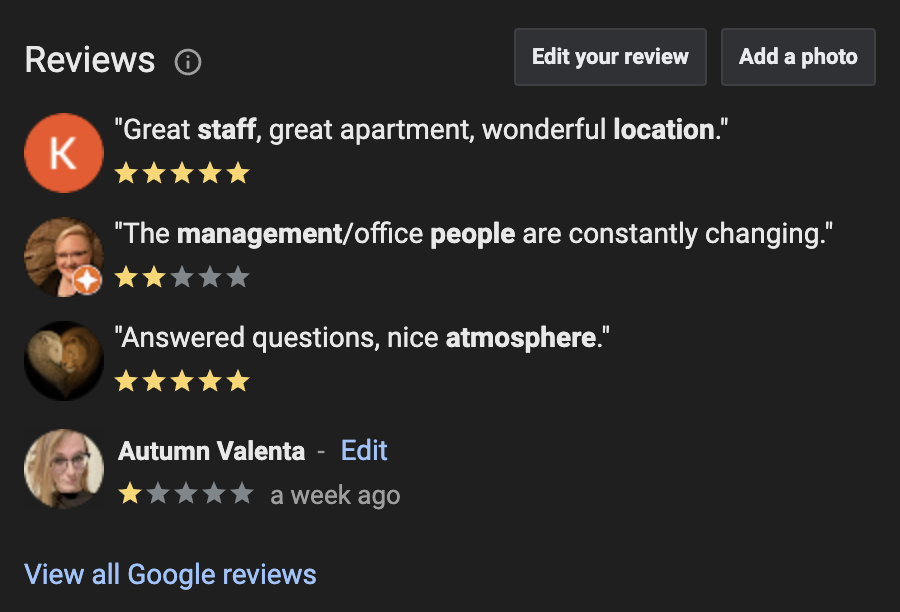Viewport: 900px width, 612px height.
Task: View all Google reviews
Action: click(x=170, y=574)
